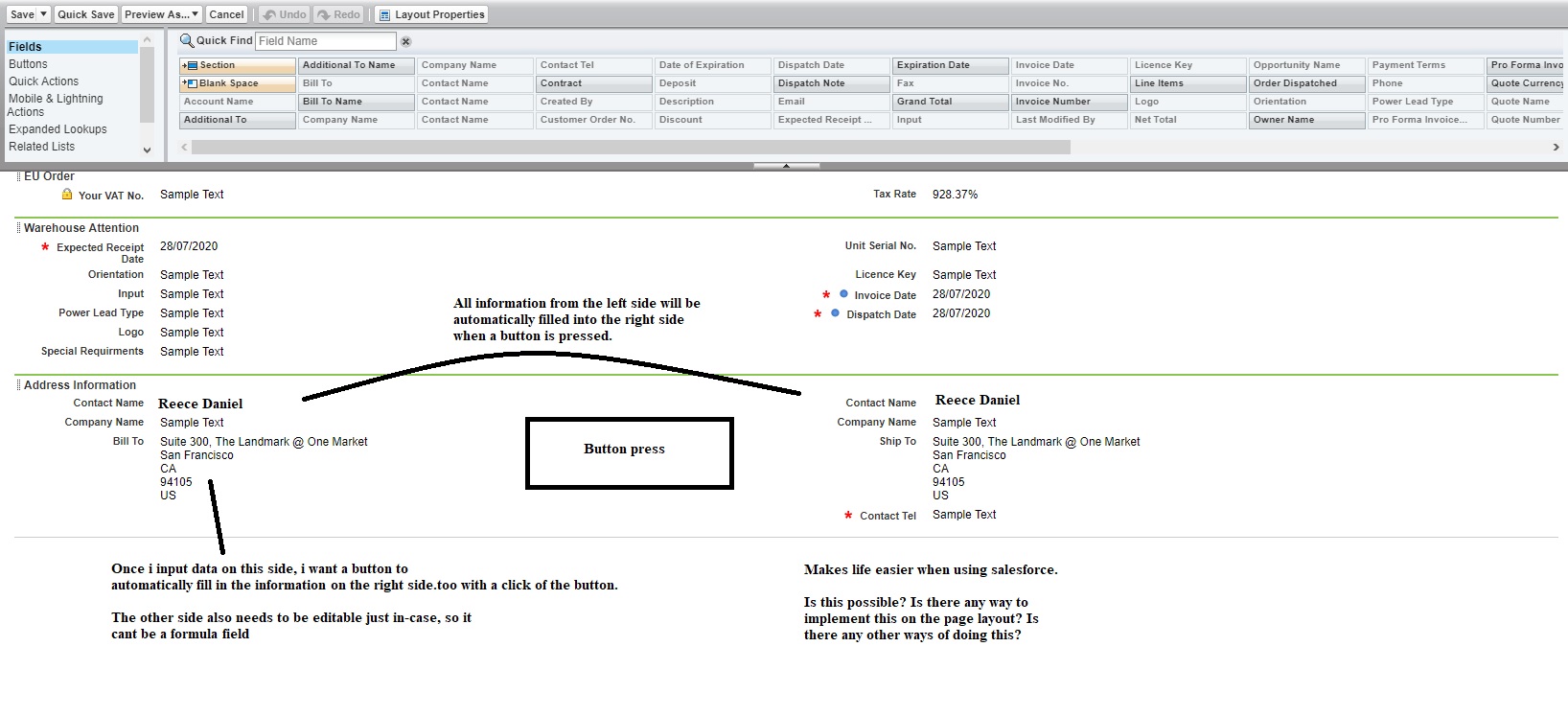The image size is (1568, 716).
Task: Click the Unit Serial No. field label
Action: tap(880, 246)
